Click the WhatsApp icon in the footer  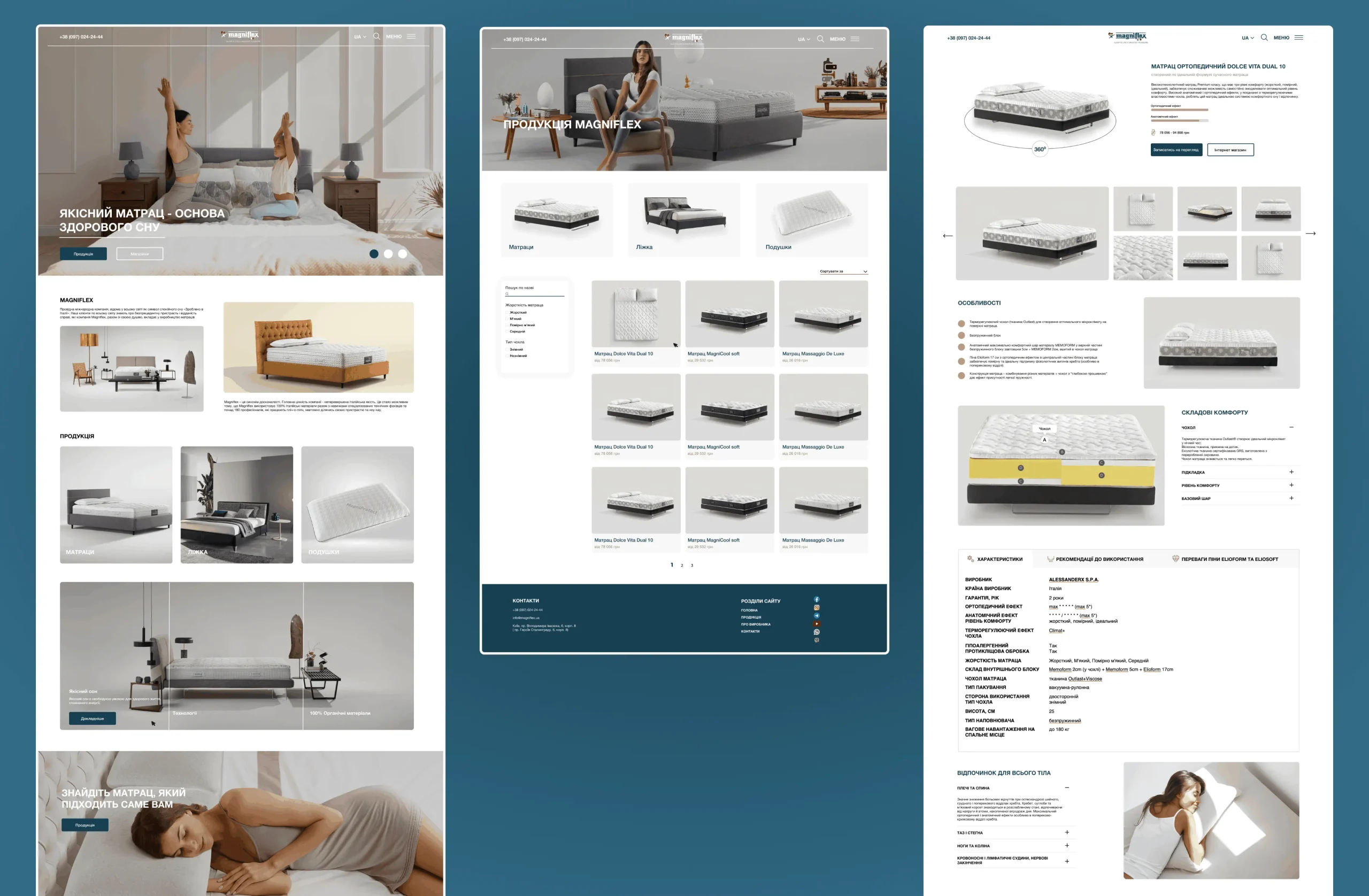point(816,631)
